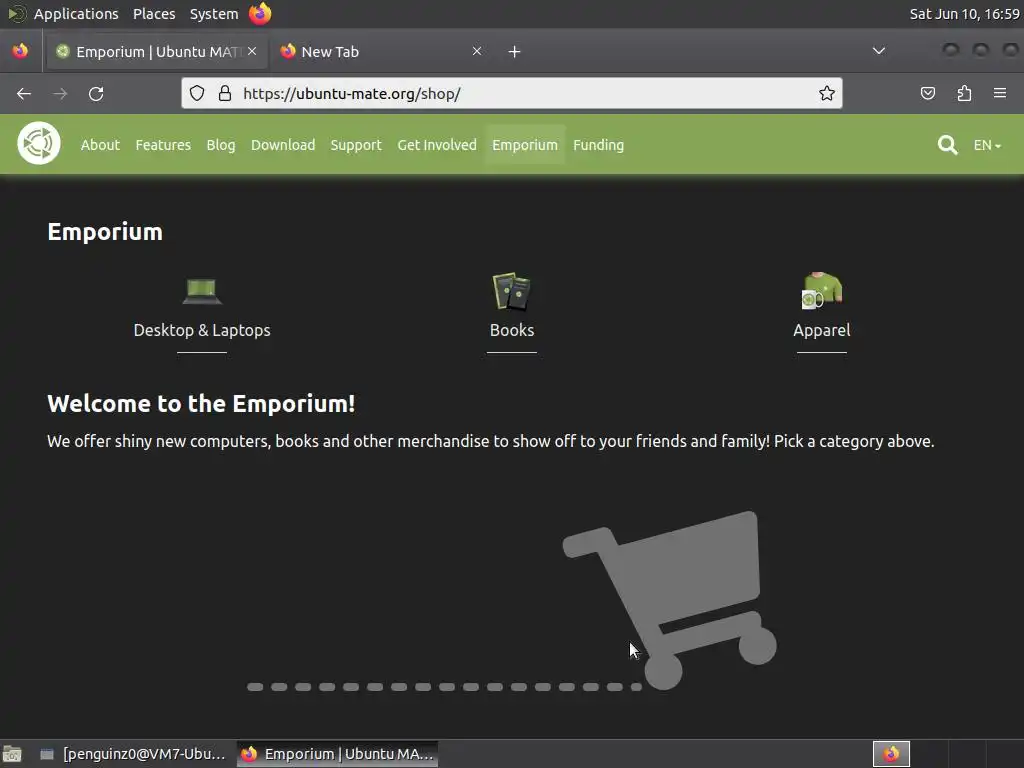Image resolution: width=1024 pixels, height=768 pixels.
Task: Click the Books category icon
Action: tap(512, 291)
